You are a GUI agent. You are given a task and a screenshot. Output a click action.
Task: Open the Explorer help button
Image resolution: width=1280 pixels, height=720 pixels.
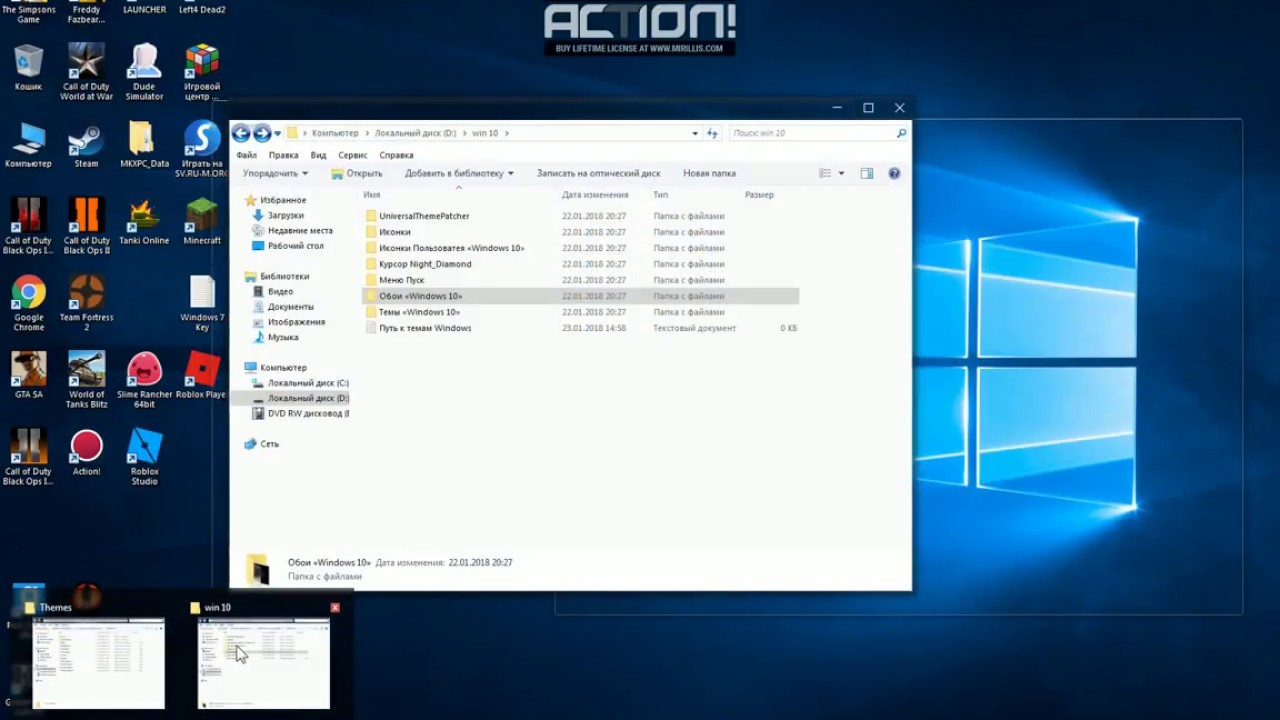coord(894,173)
